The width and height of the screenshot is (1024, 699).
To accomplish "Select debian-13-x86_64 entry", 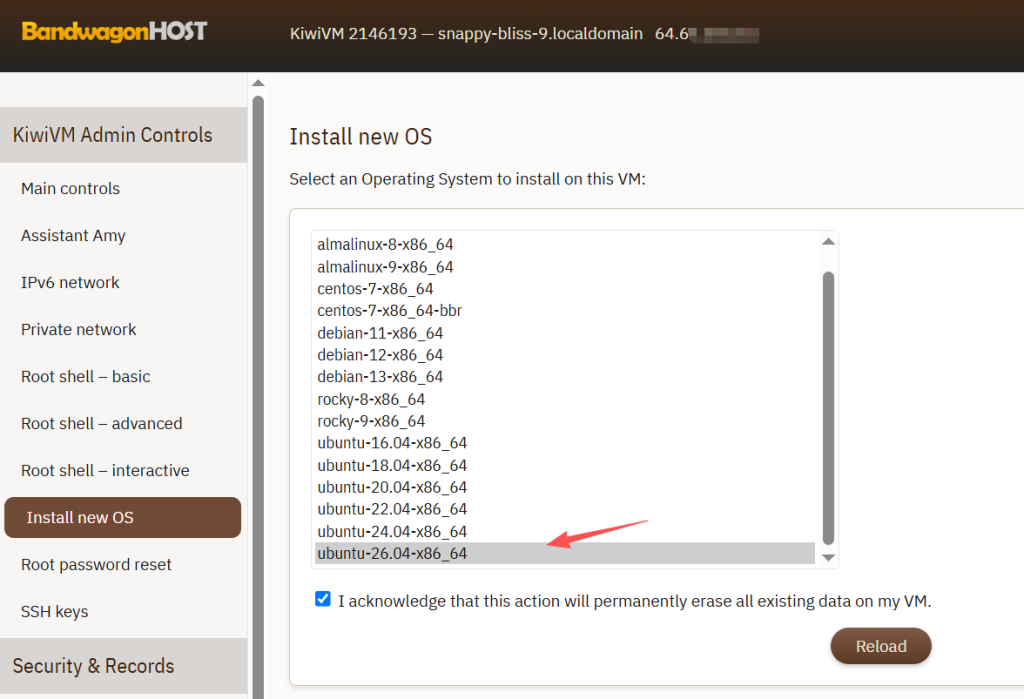I will pyautogui.click(x=565, y=377).
